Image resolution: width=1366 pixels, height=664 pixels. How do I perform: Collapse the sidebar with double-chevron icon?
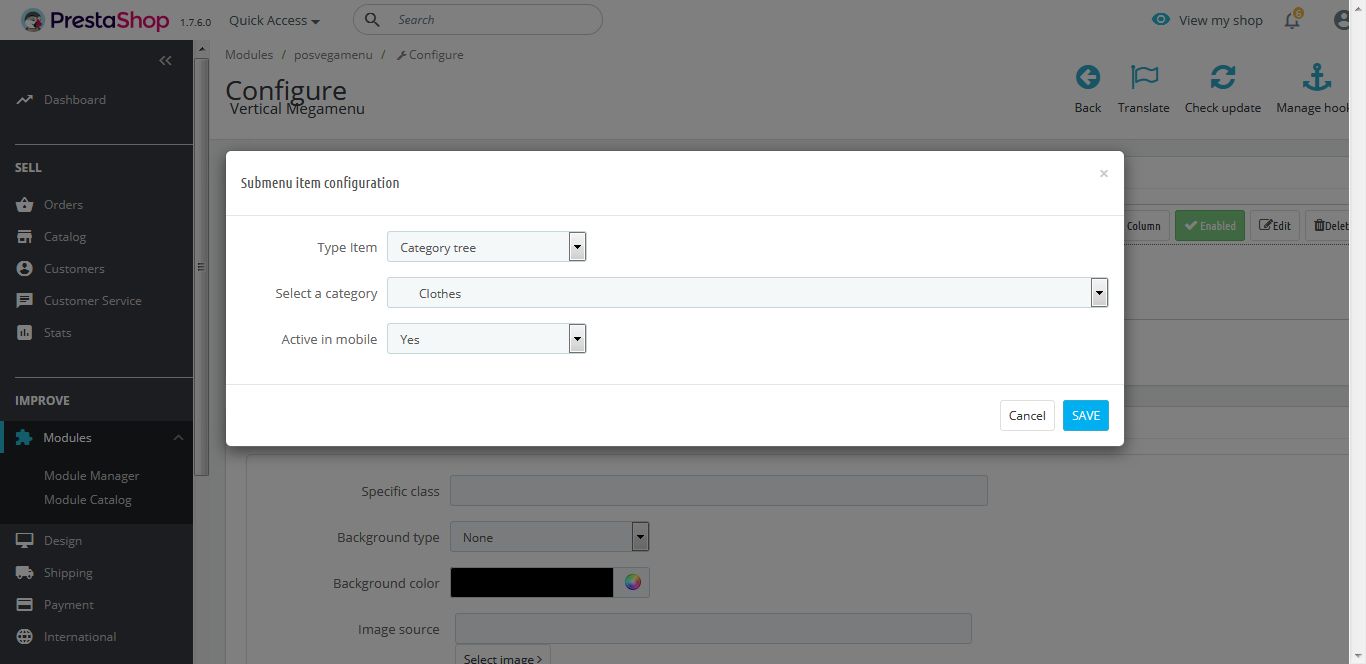coord(165,61)
